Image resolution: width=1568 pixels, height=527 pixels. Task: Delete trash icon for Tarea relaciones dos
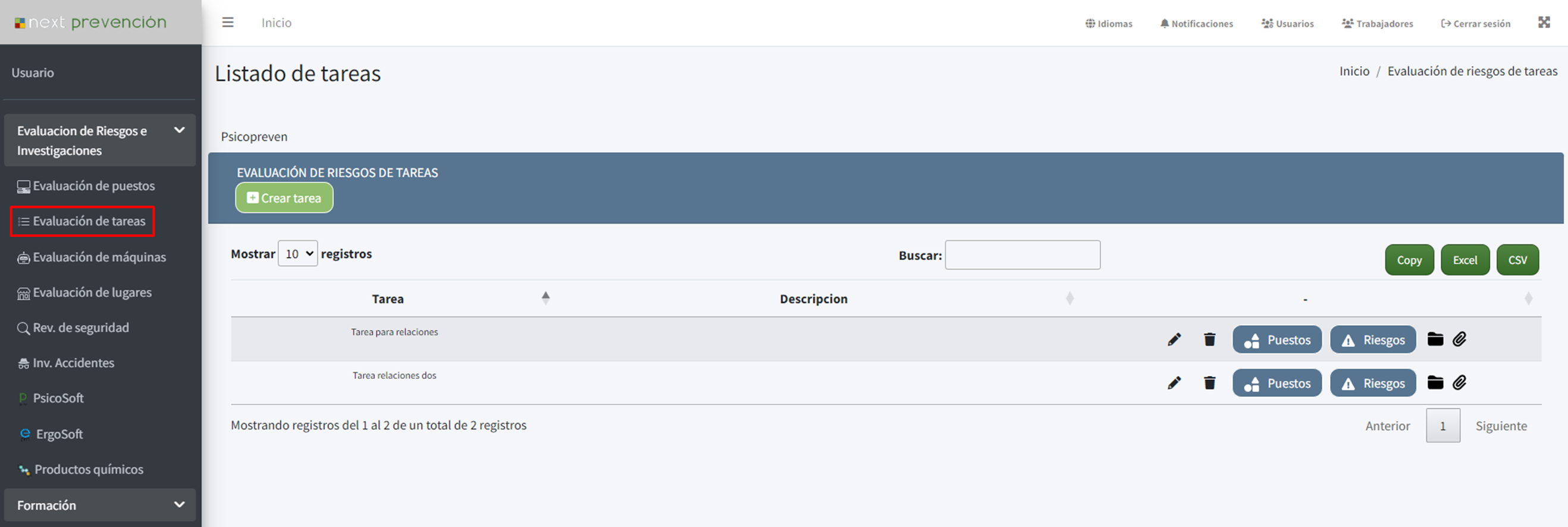tap(1209, 383)
